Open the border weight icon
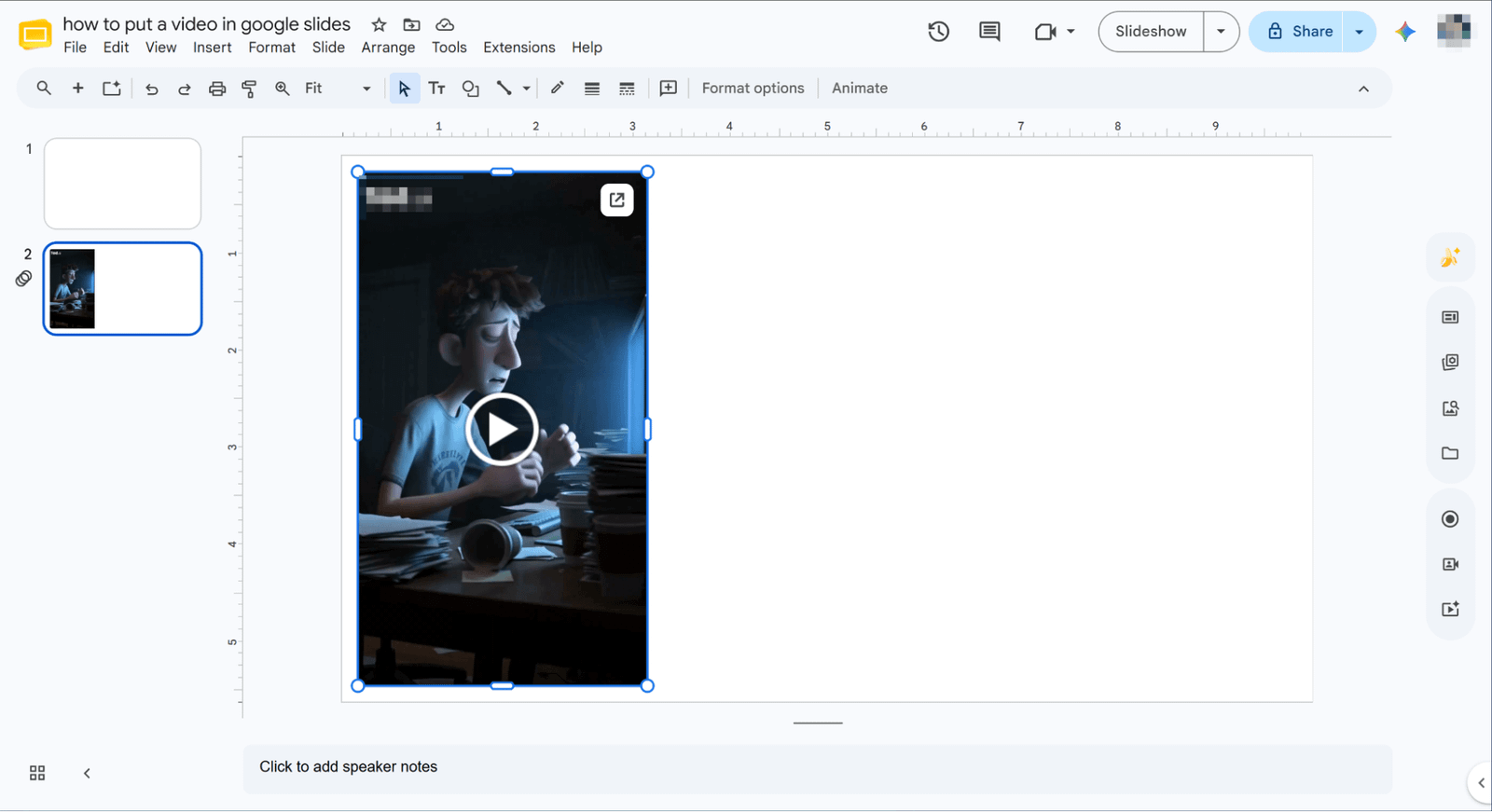The image size is (1492, 812). click(x=592, y=89)
